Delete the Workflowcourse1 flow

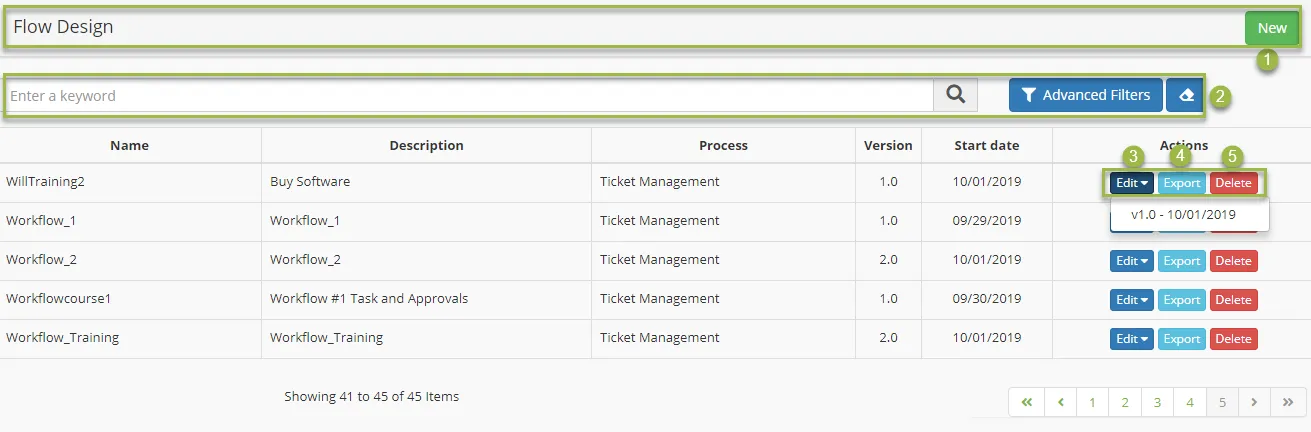coord(1233,300)
